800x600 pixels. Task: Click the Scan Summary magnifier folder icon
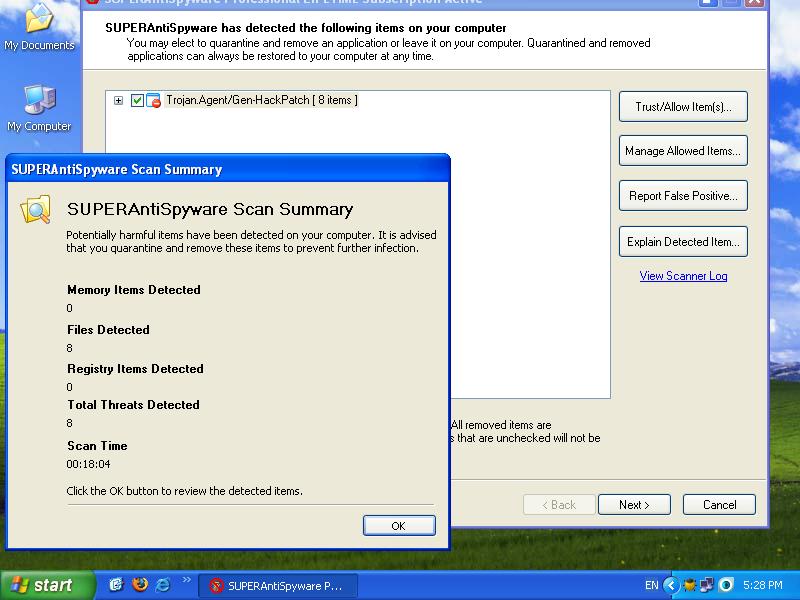click(36, 209)
